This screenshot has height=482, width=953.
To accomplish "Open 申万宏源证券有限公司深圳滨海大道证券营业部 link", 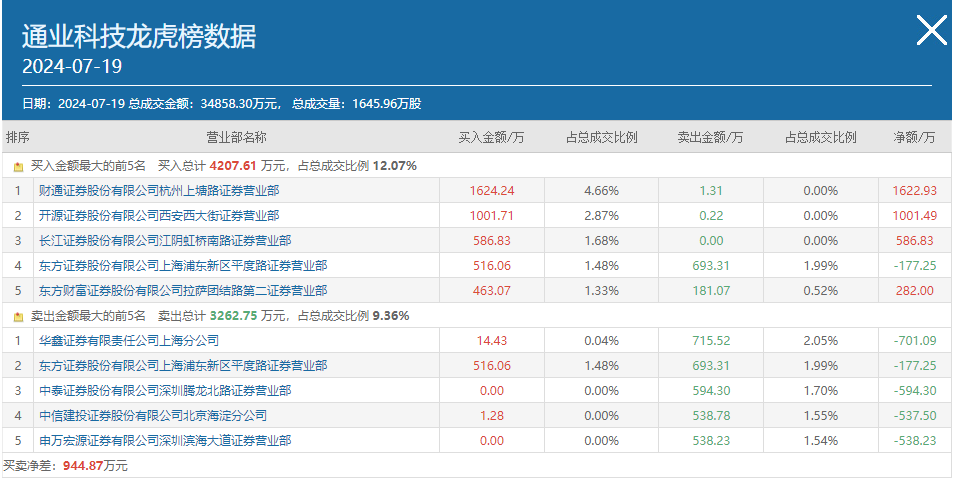I will tap(165, 441).
